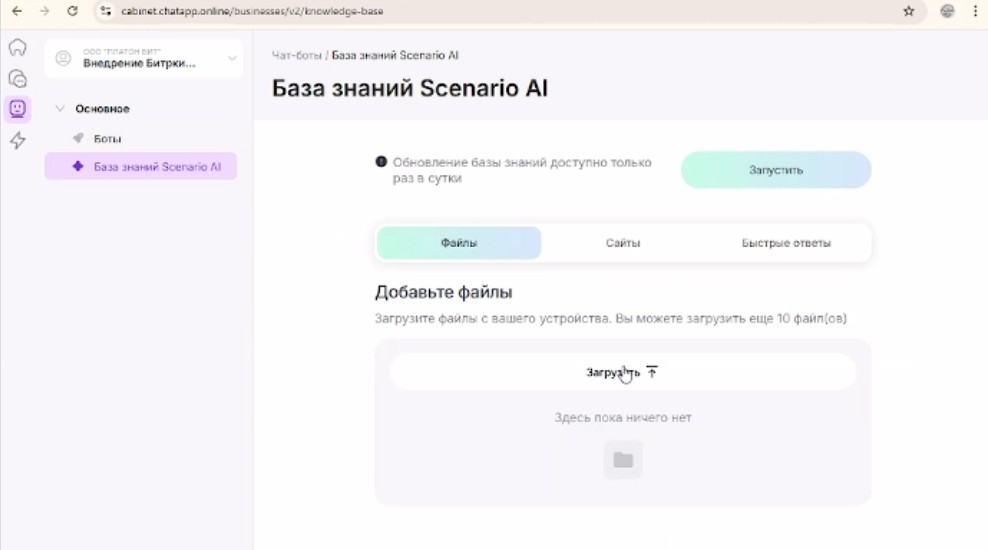Click the rocket icon beside Боты
988x550 pixels.
tap(78, 138)
